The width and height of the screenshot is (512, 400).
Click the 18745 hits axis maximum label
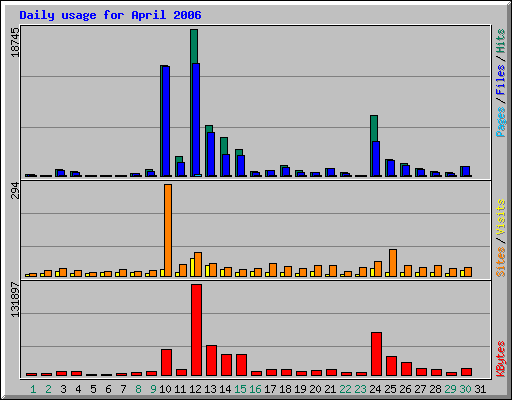tap(15, 42)
